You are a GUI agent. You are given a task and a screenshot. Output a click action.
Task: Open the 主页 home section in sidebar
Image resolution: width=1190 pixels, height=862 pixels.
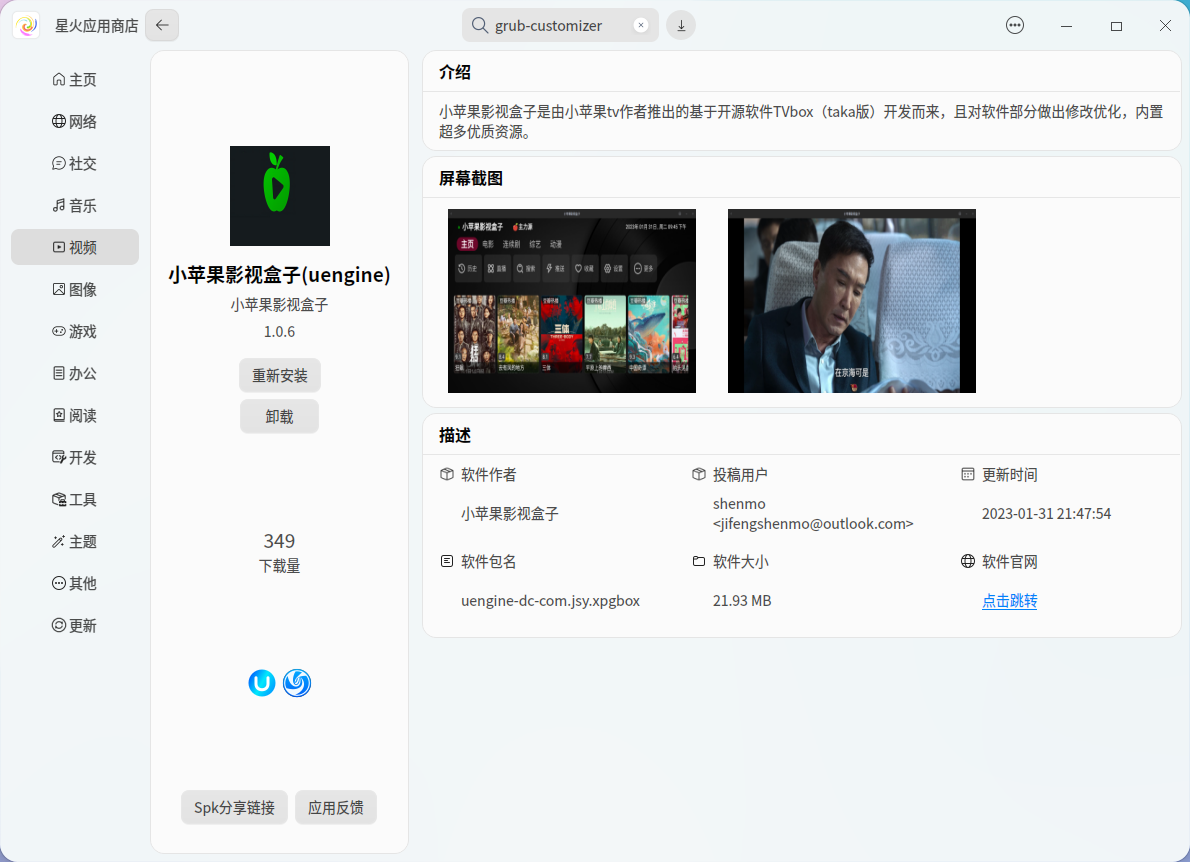(74, 79)
